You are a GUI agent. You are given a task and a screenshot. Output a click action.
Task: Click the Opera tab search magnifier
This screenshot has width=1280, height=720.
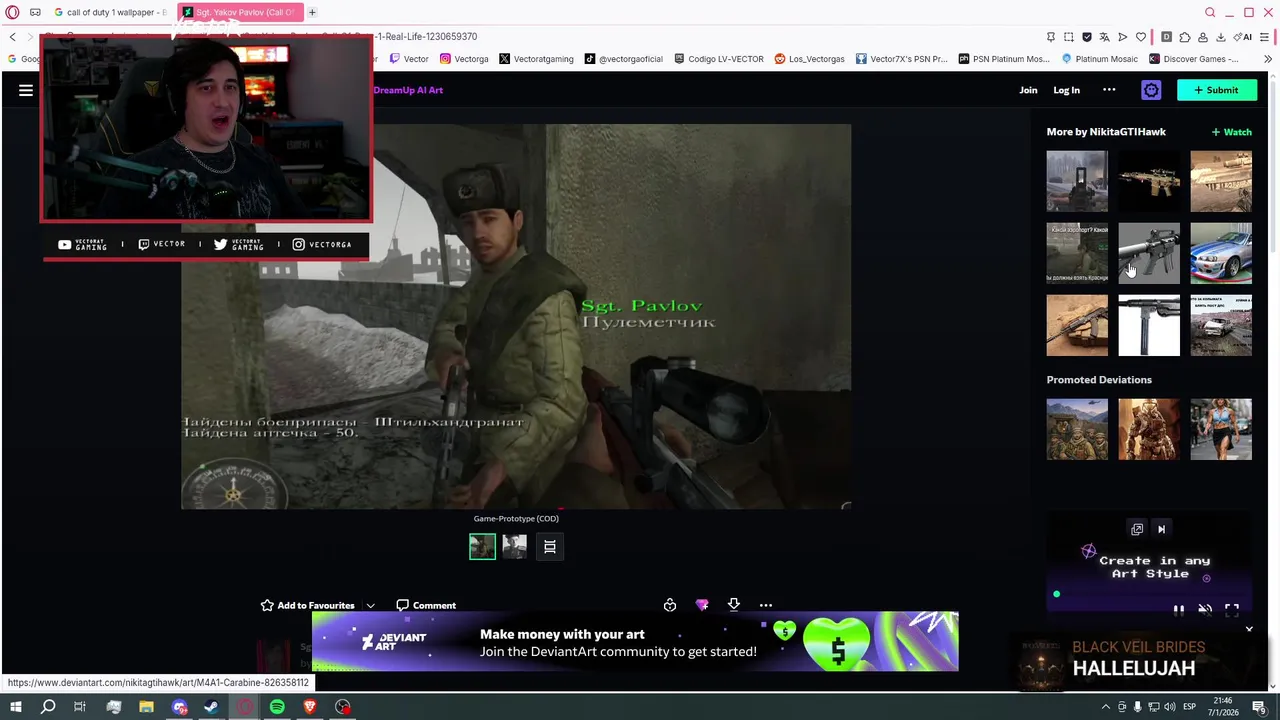coord(1210,12)
